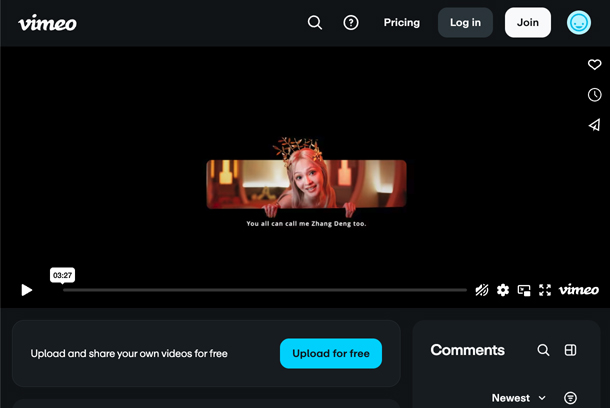Open the user avatar menu
Viewport: 610px width, 408px height.
coord(578,23)
